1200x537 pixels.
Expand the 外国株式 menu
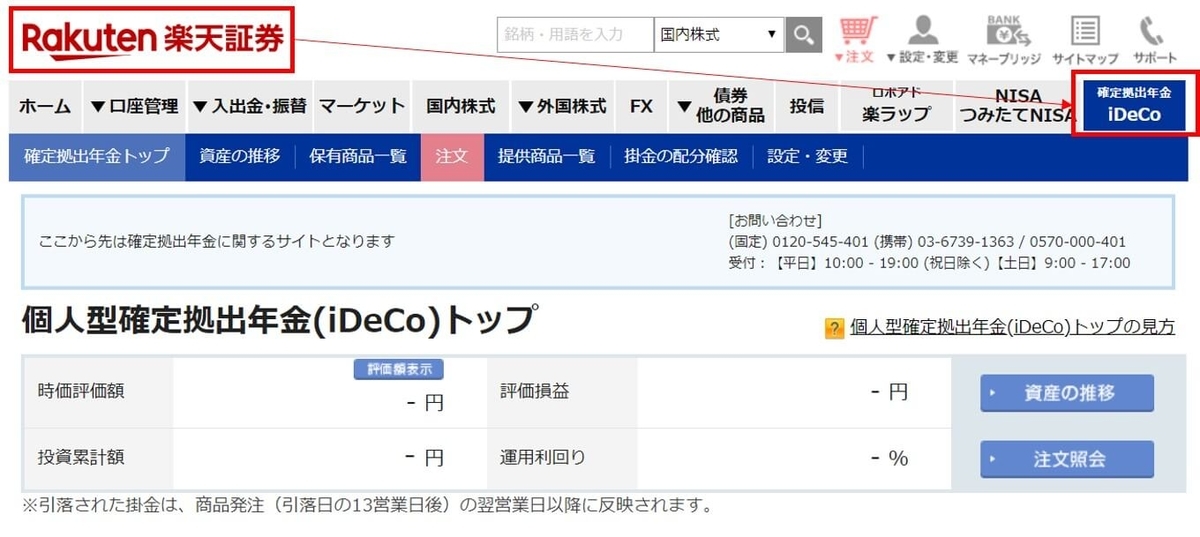pyautogui.click(x=562, y=106)
